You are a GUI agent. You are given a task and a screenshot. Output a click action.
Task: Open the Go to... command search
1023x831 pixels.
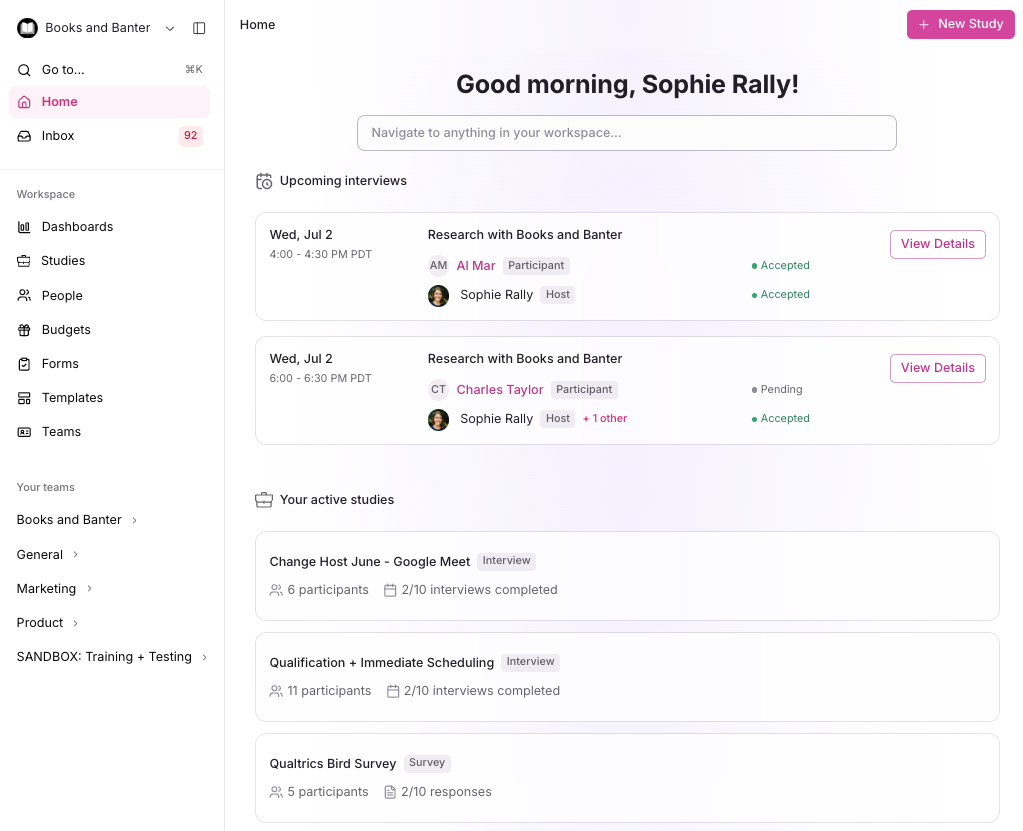(x=110, y=70)
